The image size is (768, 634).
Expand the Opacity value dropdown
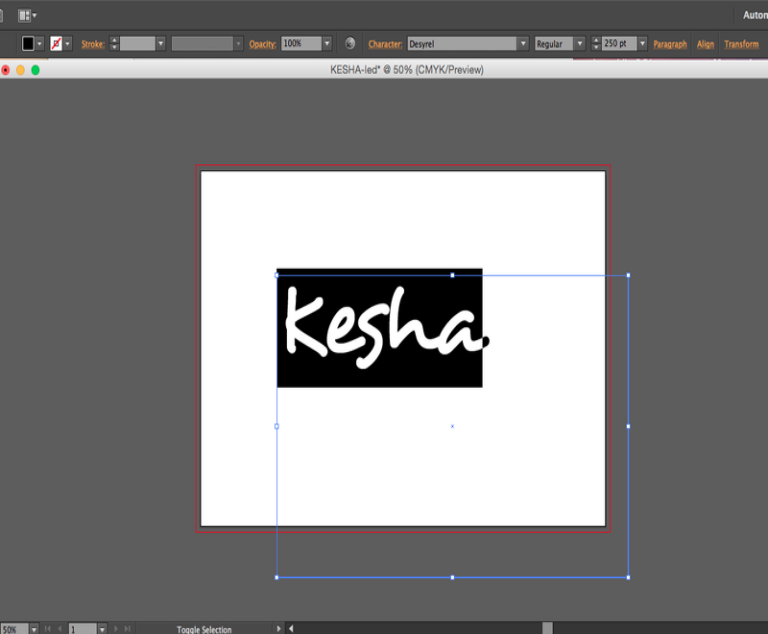click(327, 43)
